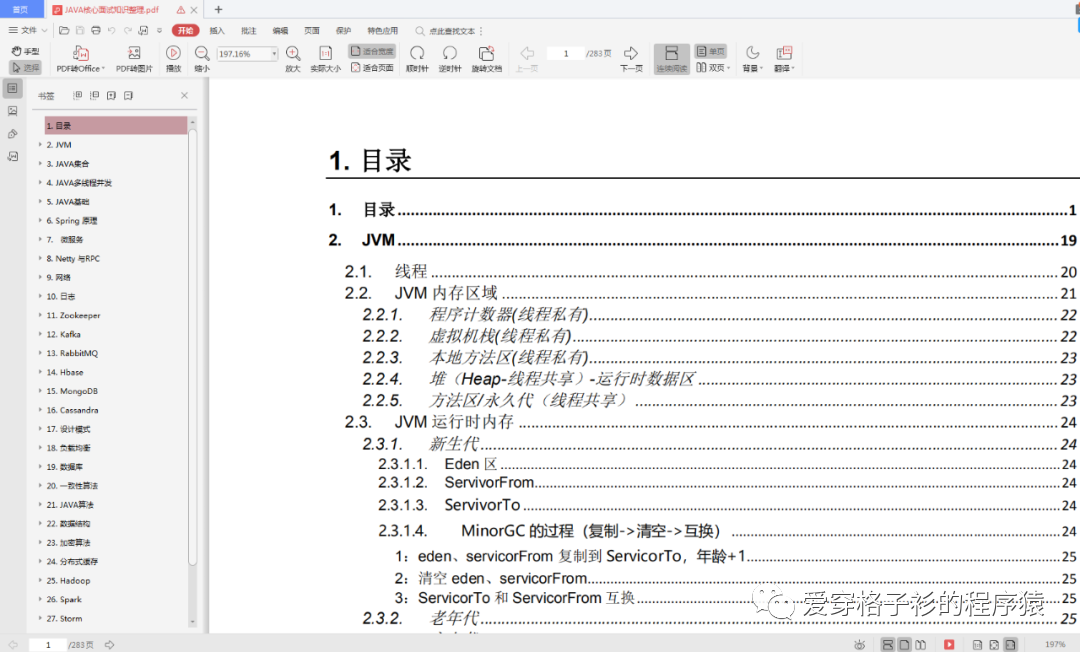Expand the 3. JAVA集合 bookmark
Screen dimensions: 1080x652
click(40, 163)
